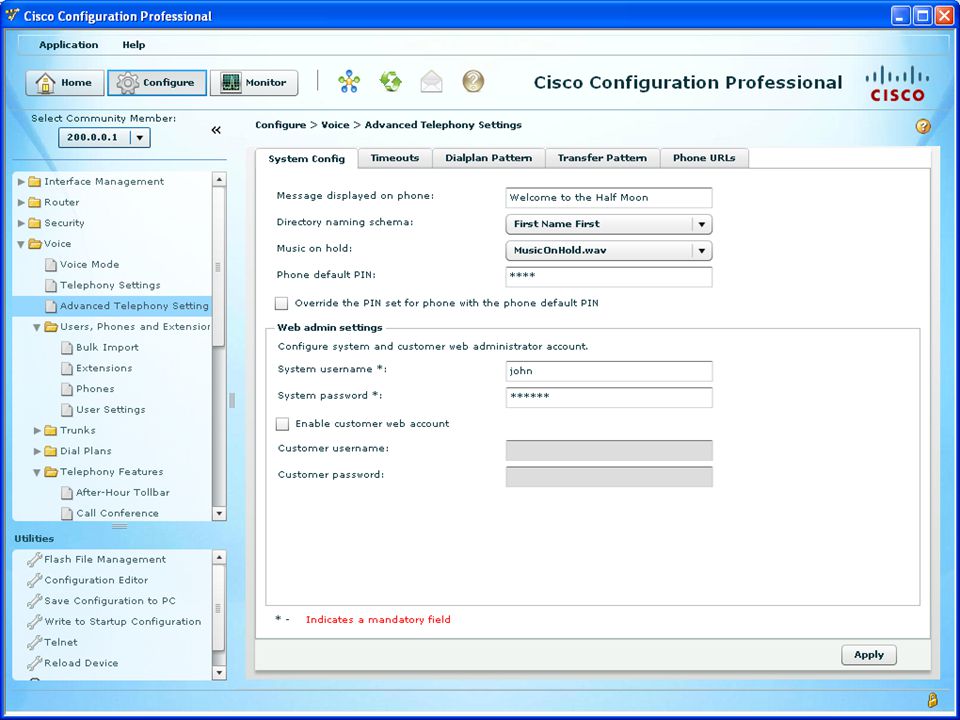Click navigation tree scrollbar up arrow
Screen dimensions: 960x720
219,179
